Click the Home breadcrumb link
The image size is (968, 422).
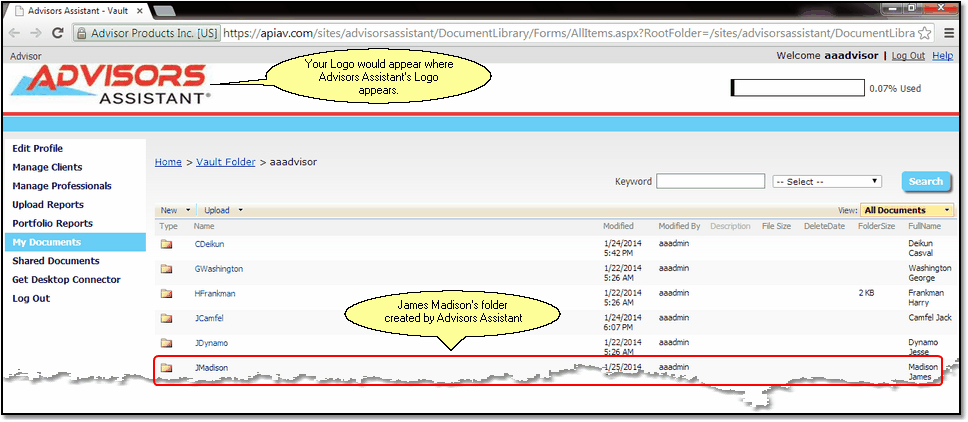168,162
